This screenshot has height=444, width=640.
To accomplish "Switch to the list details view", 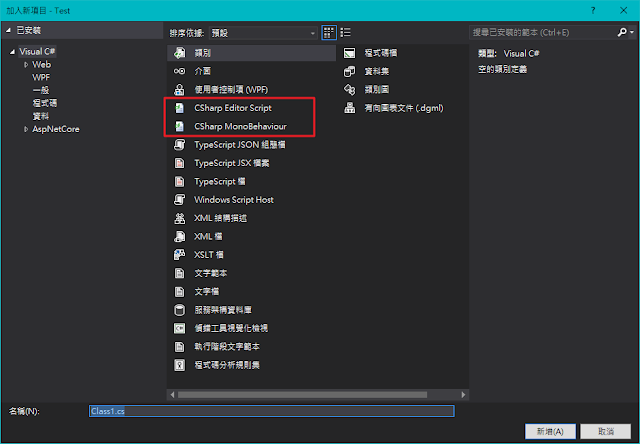I will pos(346,33).
